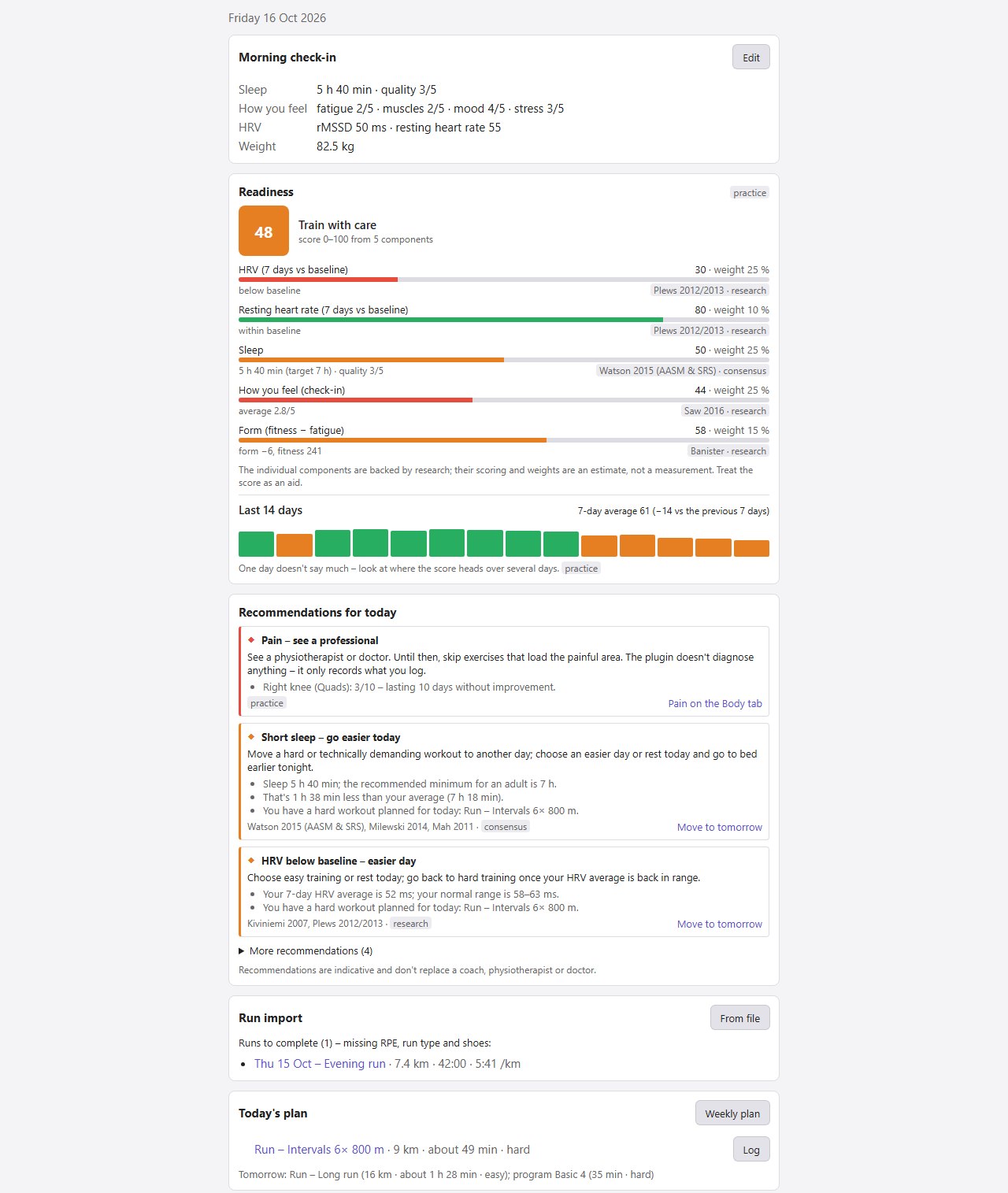Viewport: 1008px width, 1193px height.
Task: Click the Right knee (Quads): 3/10 bullet
Action: point(409,687)
